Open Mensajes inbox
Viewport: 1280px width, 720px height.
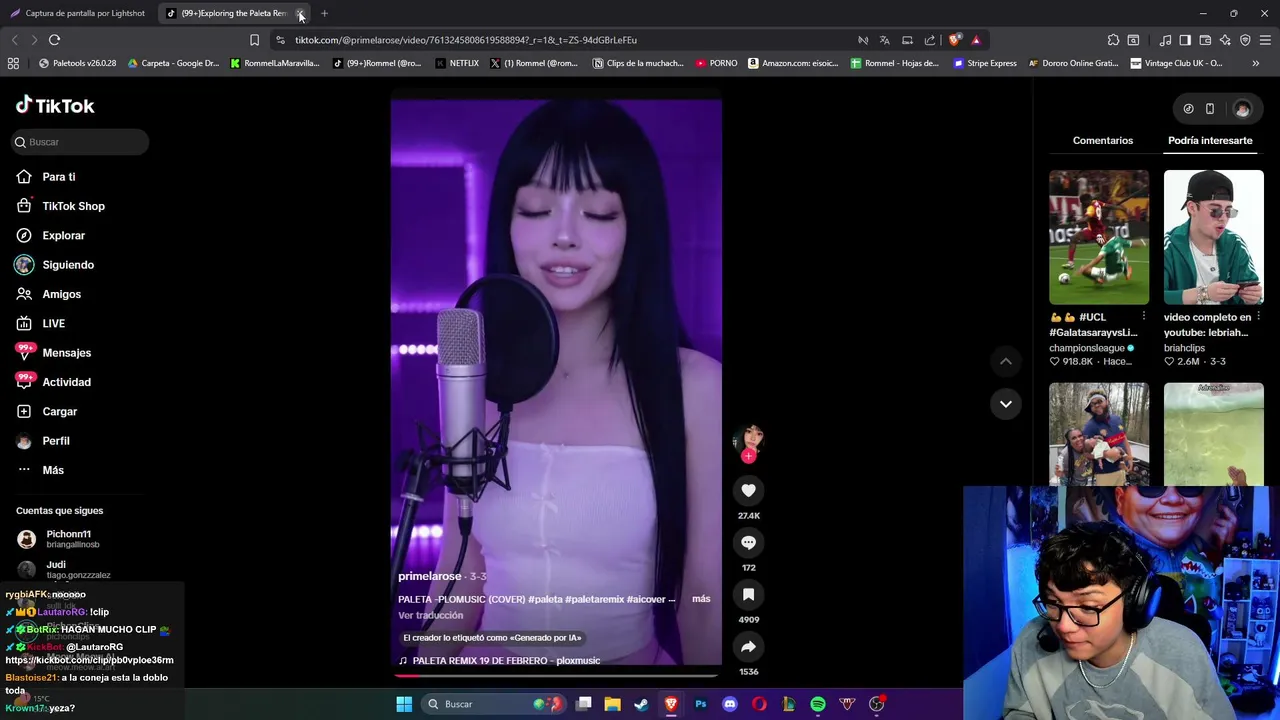click(x=66, y=353)
